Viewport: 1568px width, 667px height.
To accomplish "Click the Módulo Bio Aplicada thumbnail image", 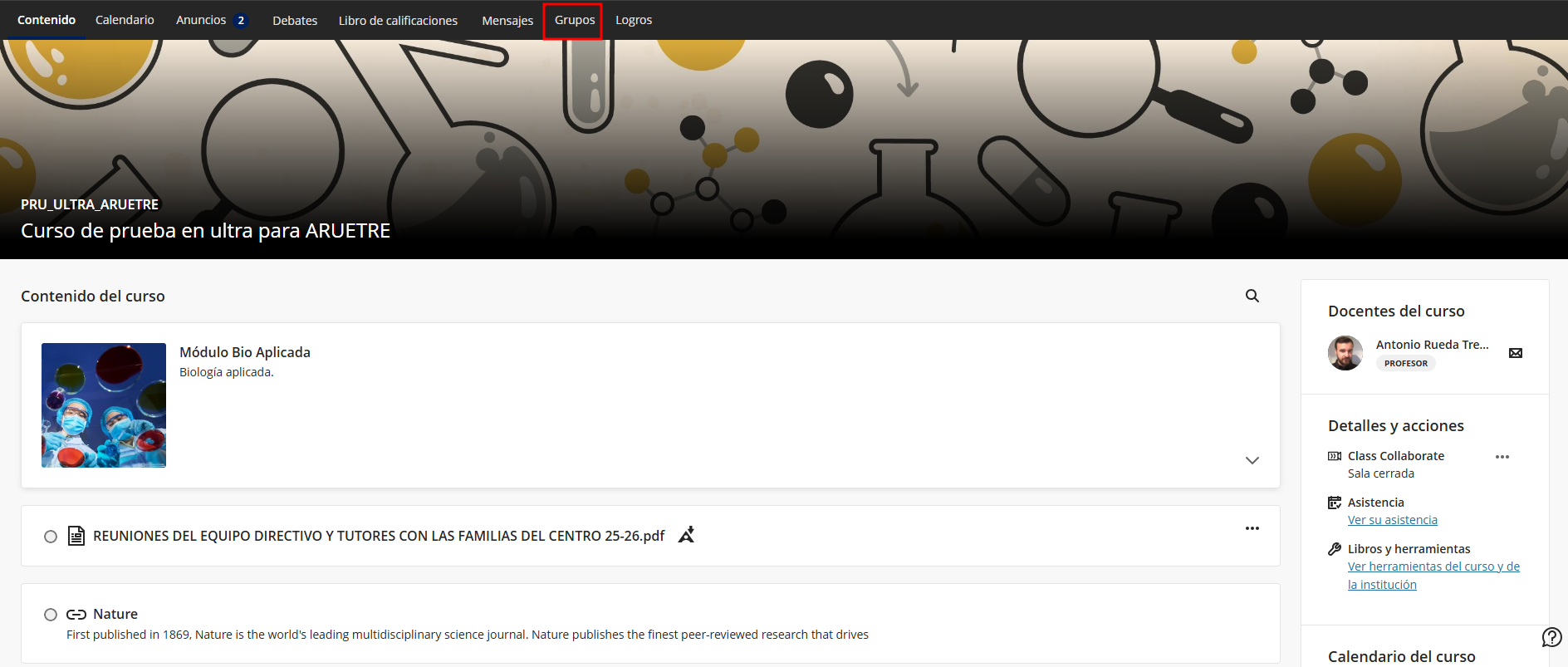I will [104, 405].
